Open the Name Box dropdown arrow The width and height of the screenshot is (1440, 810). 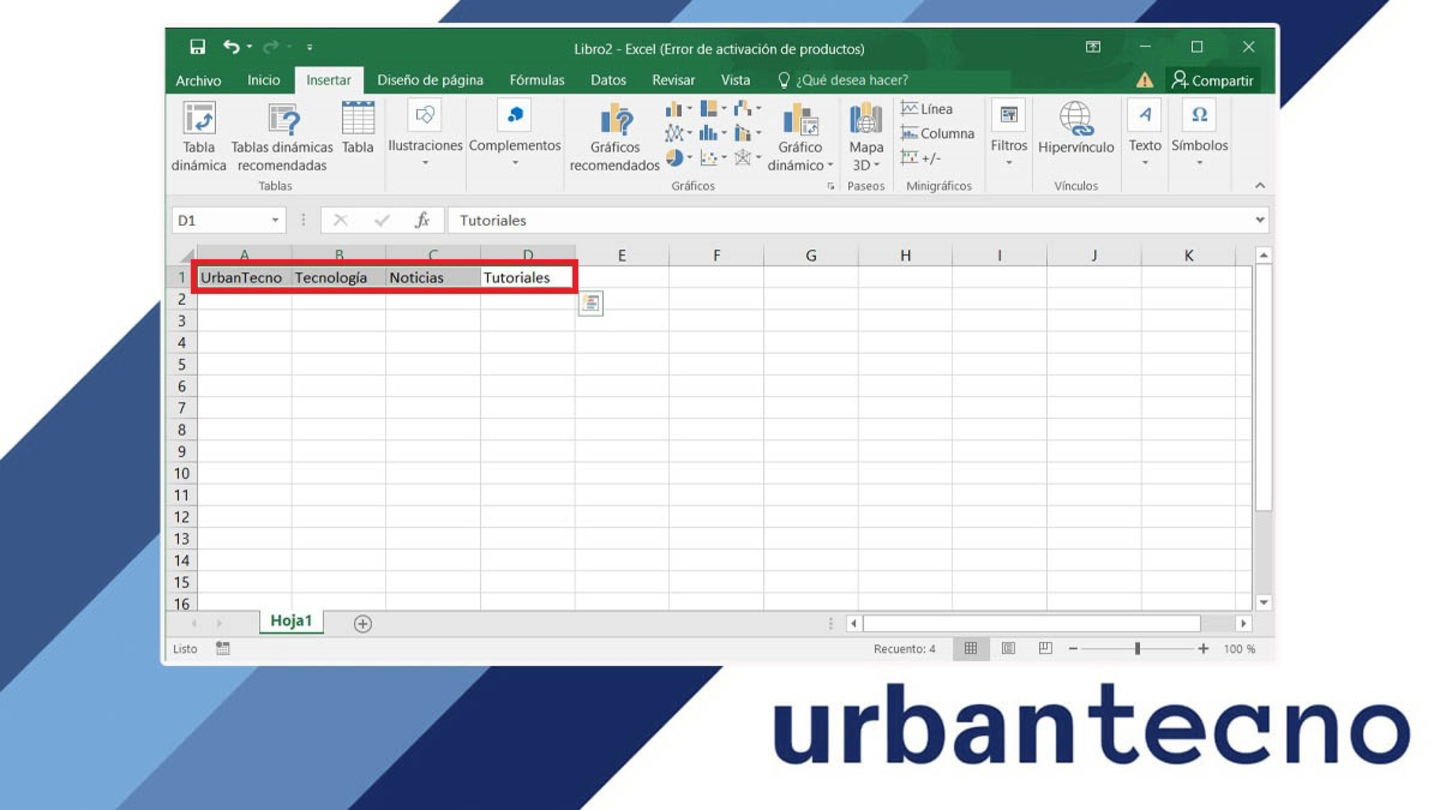click(x=276, y=220)
